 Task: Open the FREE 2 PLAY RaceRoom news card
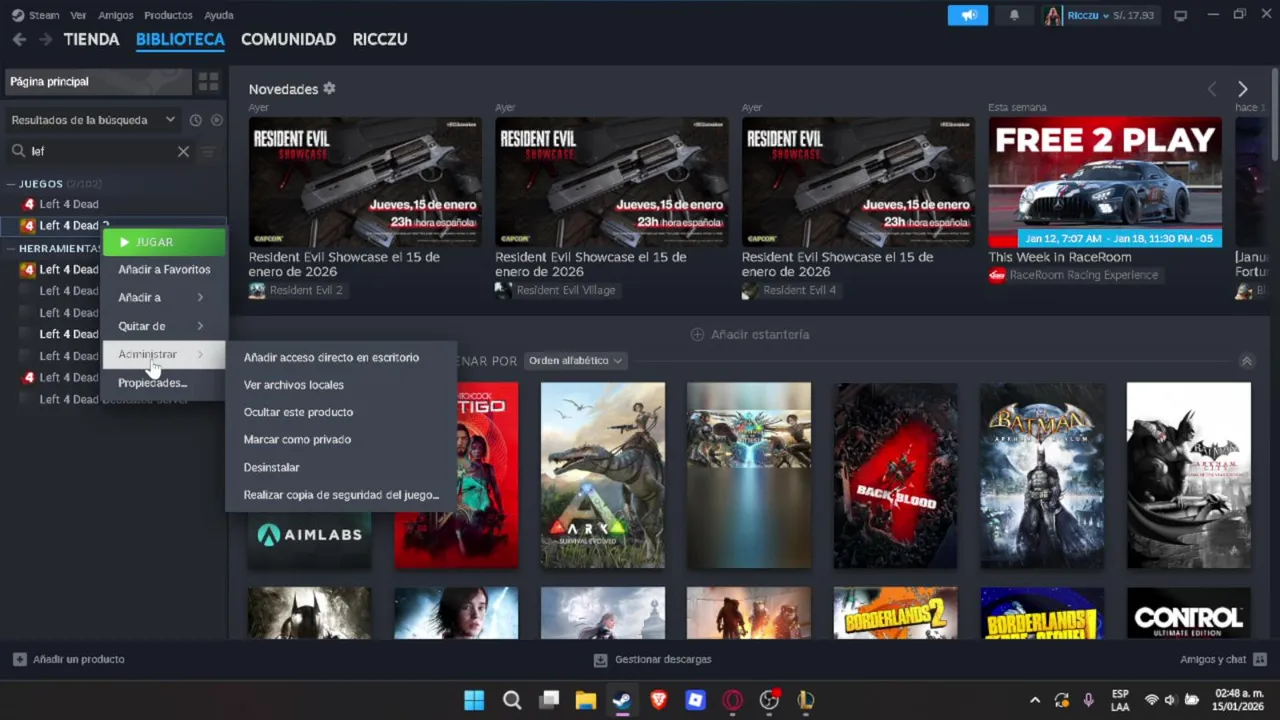tap(1105, 182)
